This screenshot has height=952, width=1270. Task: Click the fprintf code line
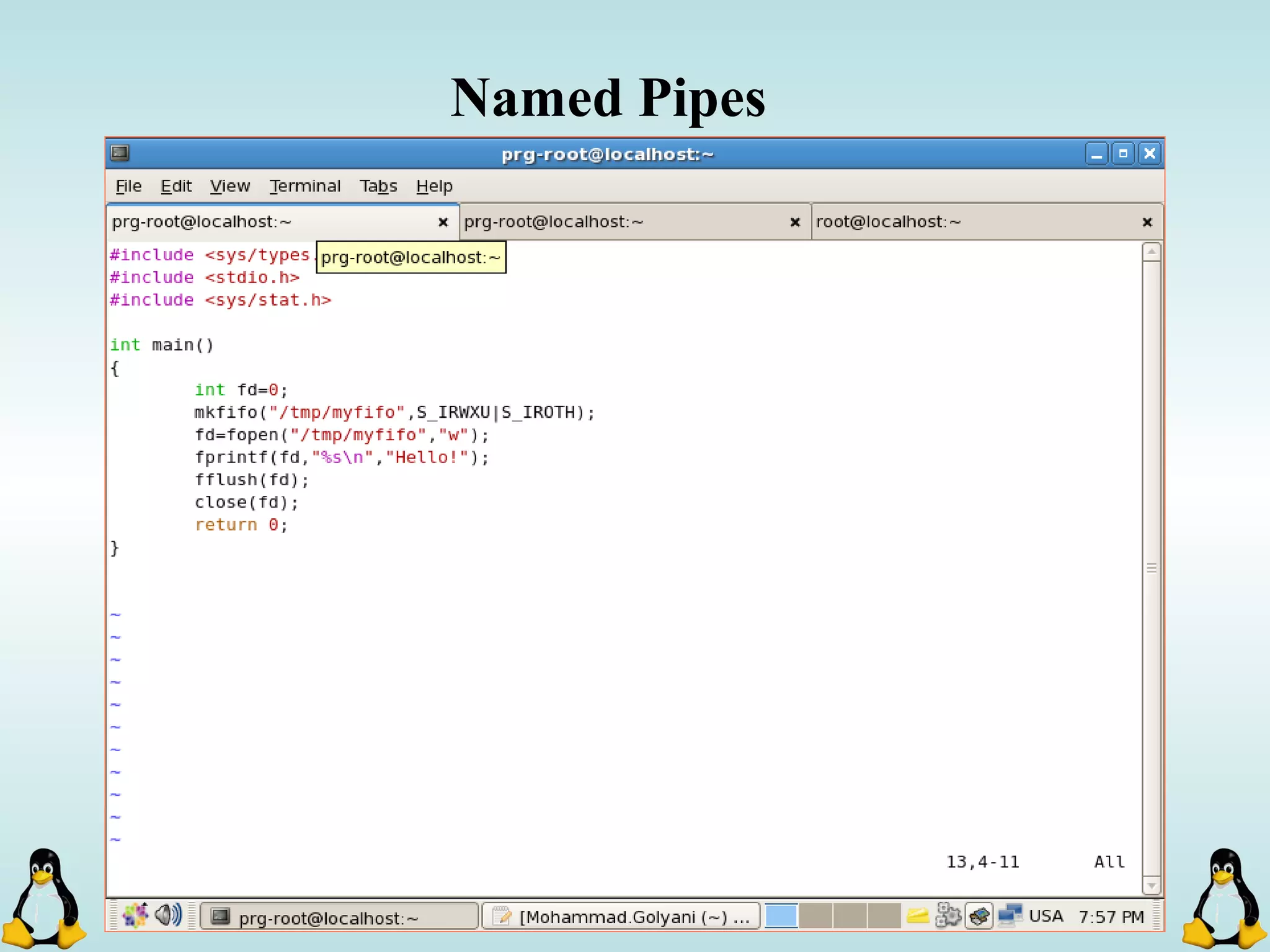tap(342, 457)
